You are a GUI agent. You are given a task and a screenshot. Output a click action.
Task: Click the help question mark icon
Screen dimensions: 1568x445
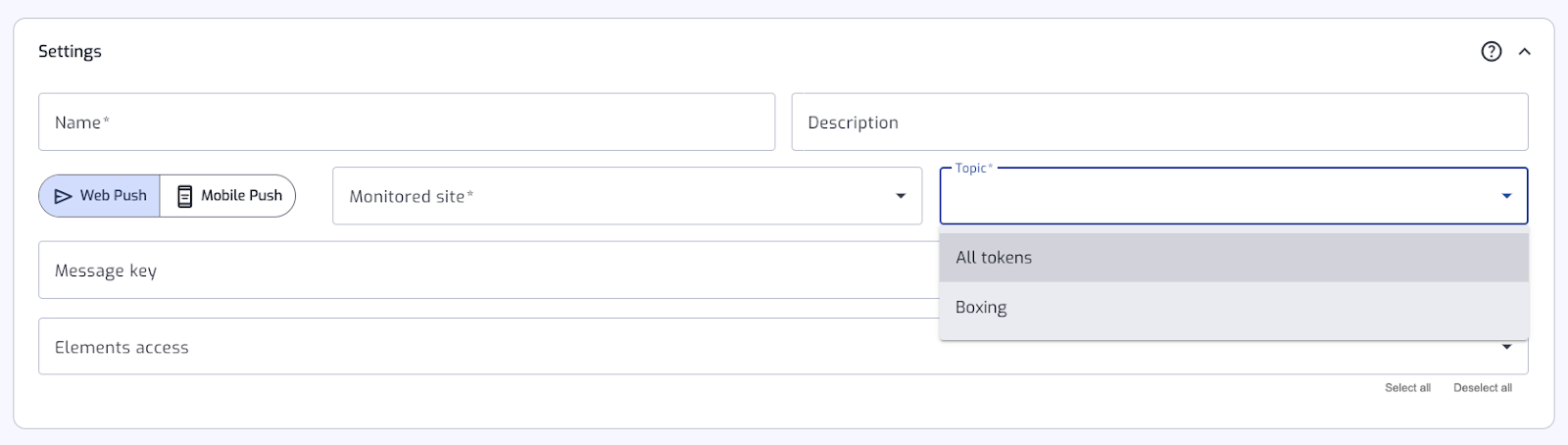coord(1491,52)
